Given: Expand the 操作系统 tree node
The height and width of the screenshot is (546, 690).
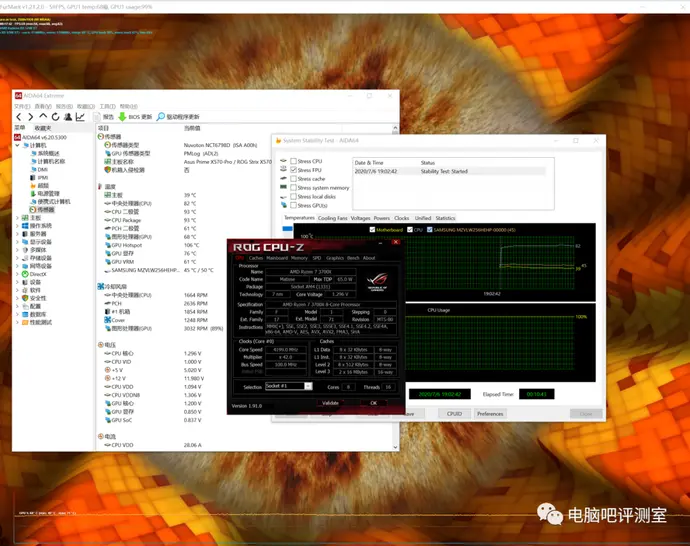Looking at the screenshot, I should click(17, 225).
